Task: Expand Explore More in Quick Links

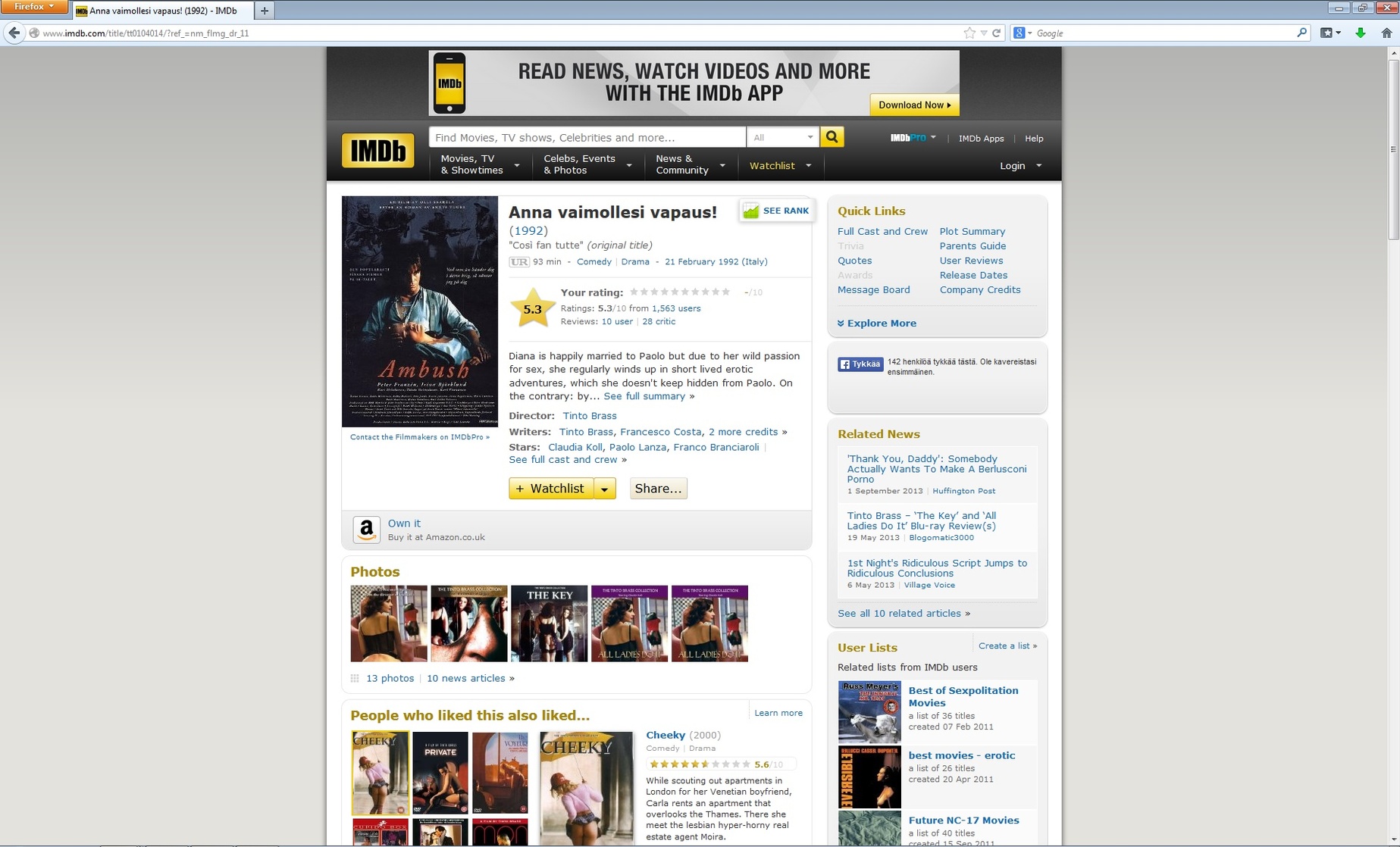Action: 877,323
